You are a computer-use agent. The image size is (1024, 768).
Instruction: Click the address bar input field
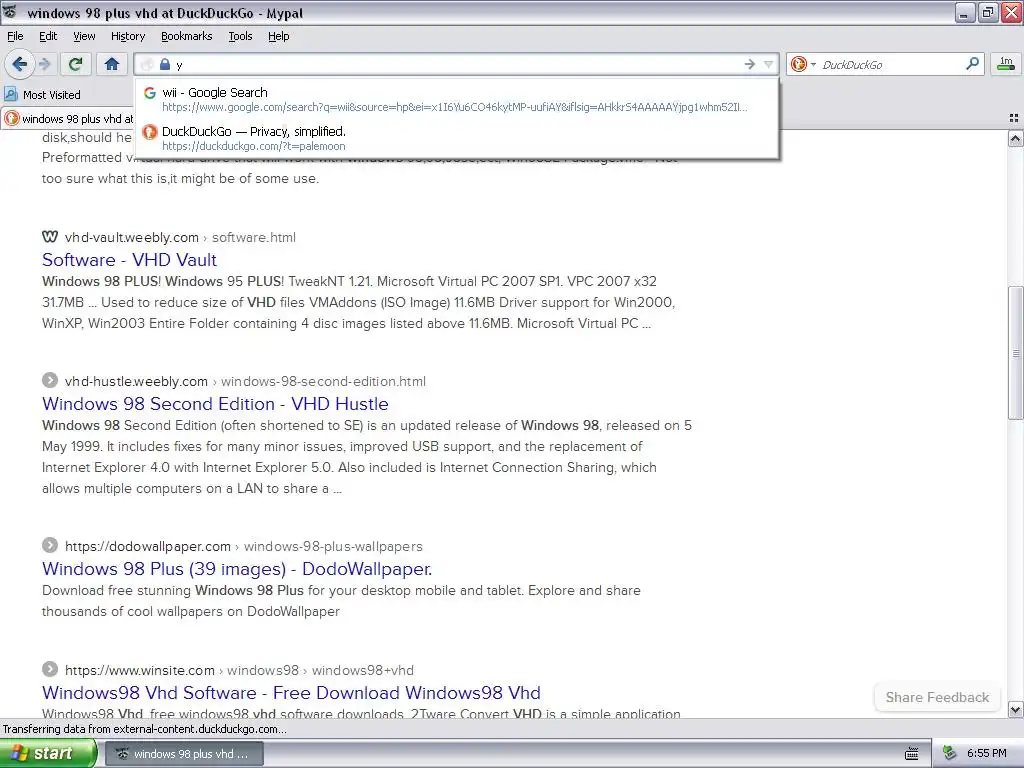tap(457, 64)
